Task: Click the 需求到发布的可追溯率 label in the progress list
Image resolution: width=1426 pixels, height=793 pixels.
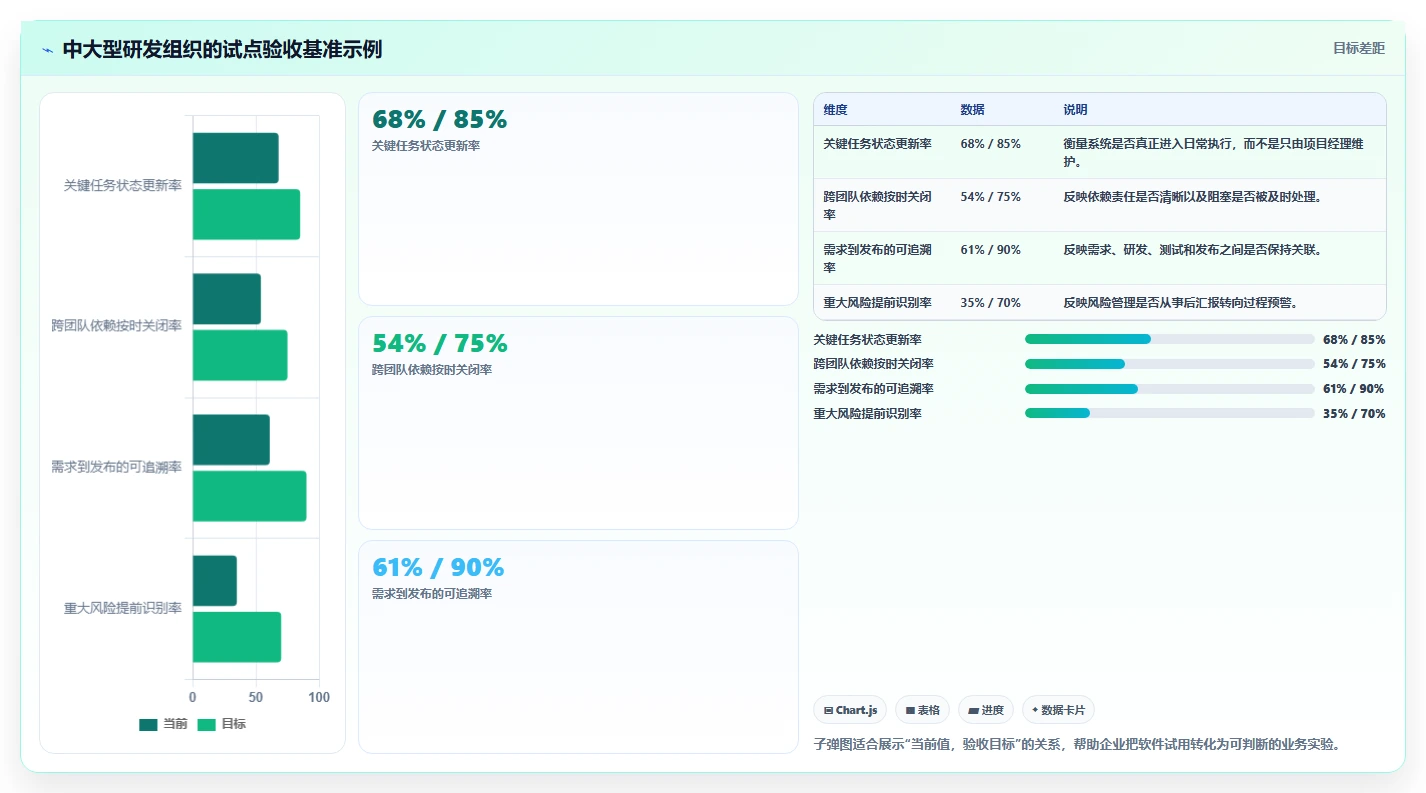Action: pyautogui.click(x=874, y=389)
